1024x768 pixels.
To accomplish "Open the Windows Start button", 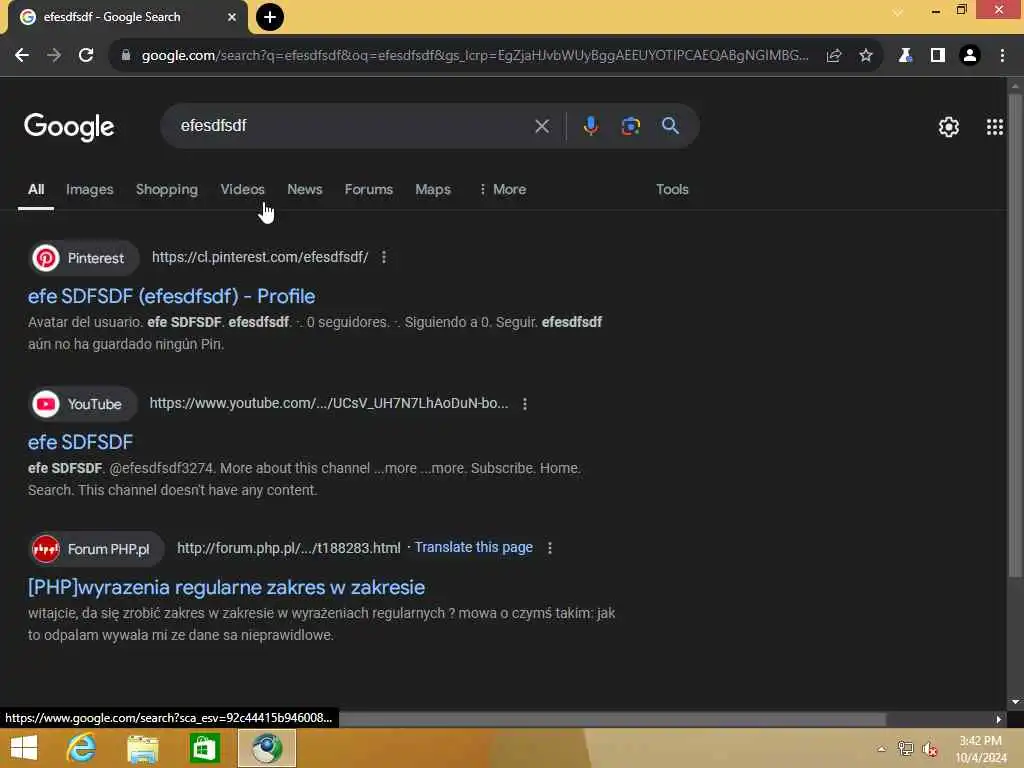I will coord(24,748).
